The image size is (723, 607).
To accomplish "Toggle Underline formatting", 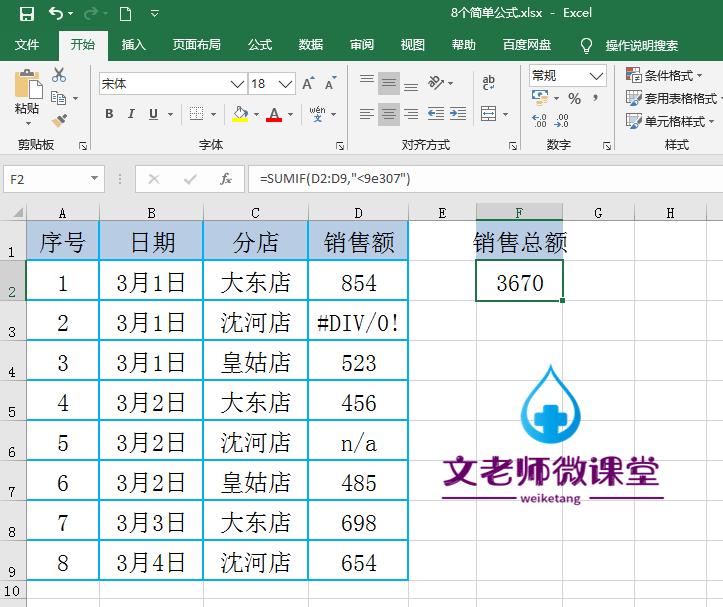I will pos(154,113).
